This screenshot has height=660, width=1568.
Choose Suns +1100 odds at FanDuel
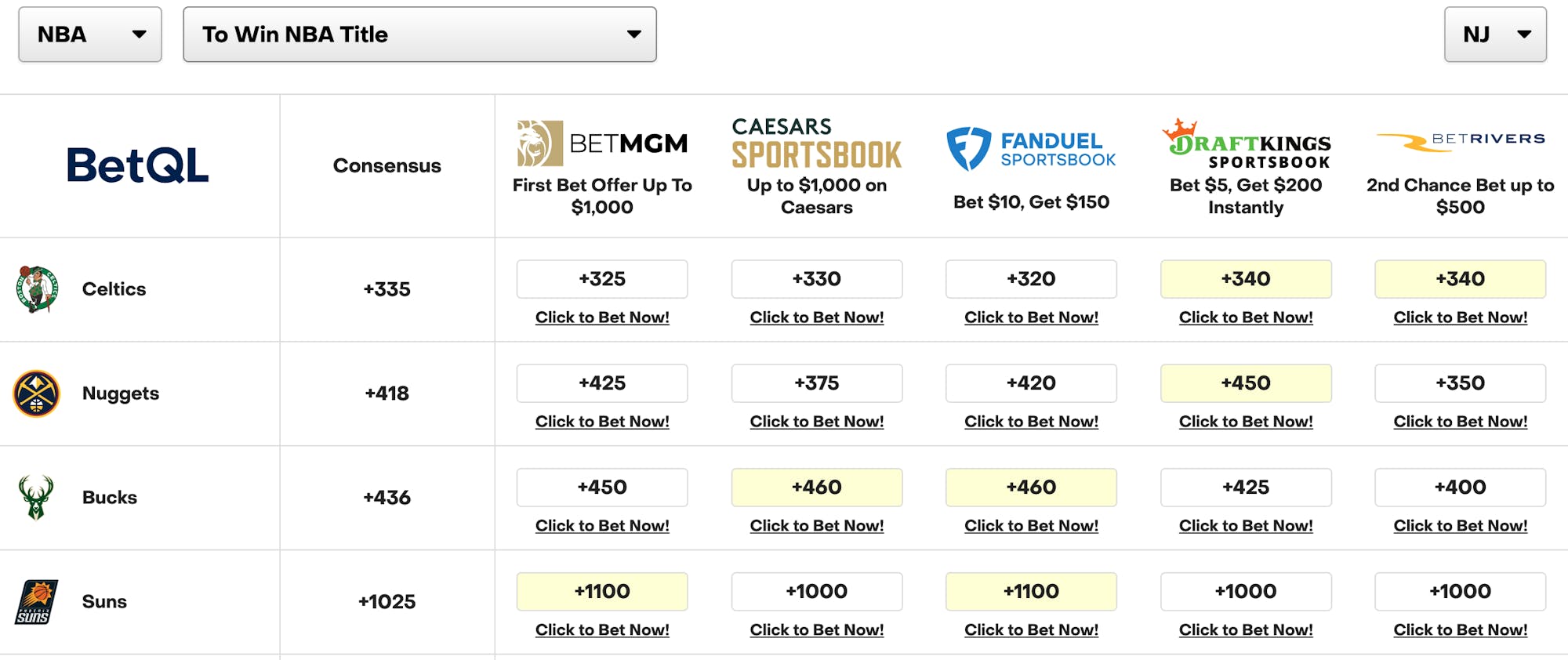pos(1031,592)
